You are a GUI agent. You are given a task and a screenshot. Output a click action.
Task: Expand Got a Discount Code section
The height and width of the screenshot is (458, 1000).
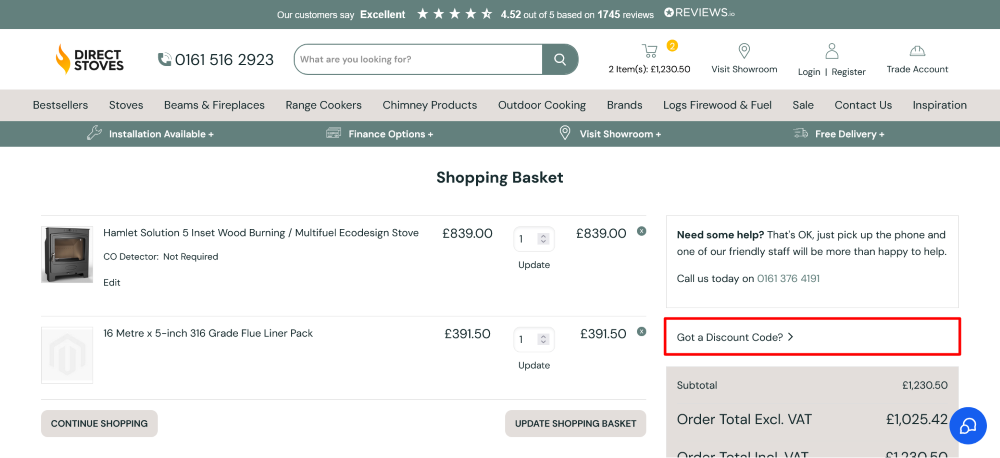(x=812, y=337)
